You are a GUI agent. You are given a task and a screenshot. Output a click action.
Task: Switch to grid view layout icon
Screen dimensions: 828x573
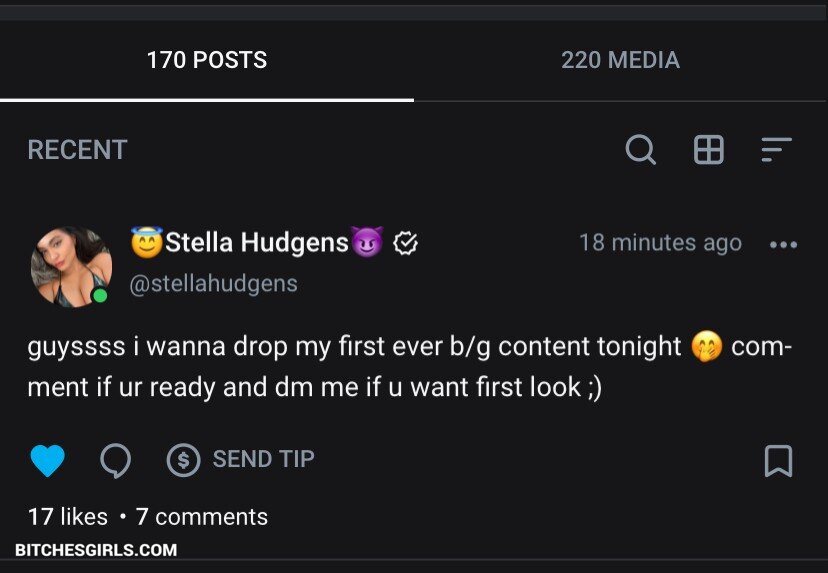point(708,150)
